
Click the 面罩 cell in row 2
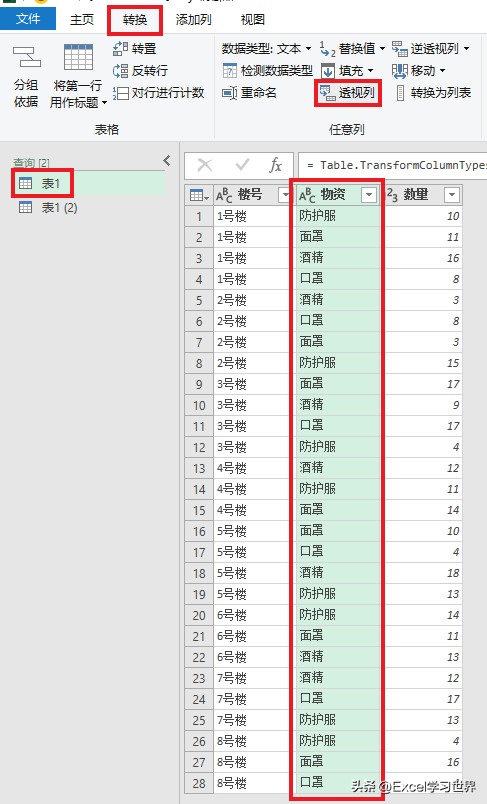click(338, 237)
